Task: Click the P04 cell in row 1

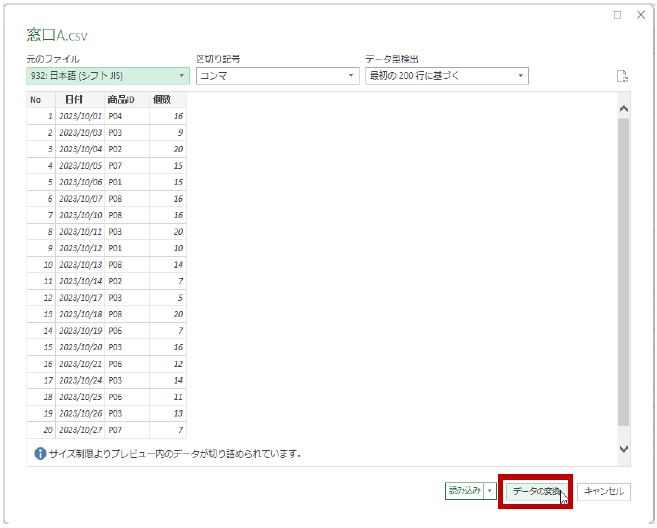Action: [115, 116]
